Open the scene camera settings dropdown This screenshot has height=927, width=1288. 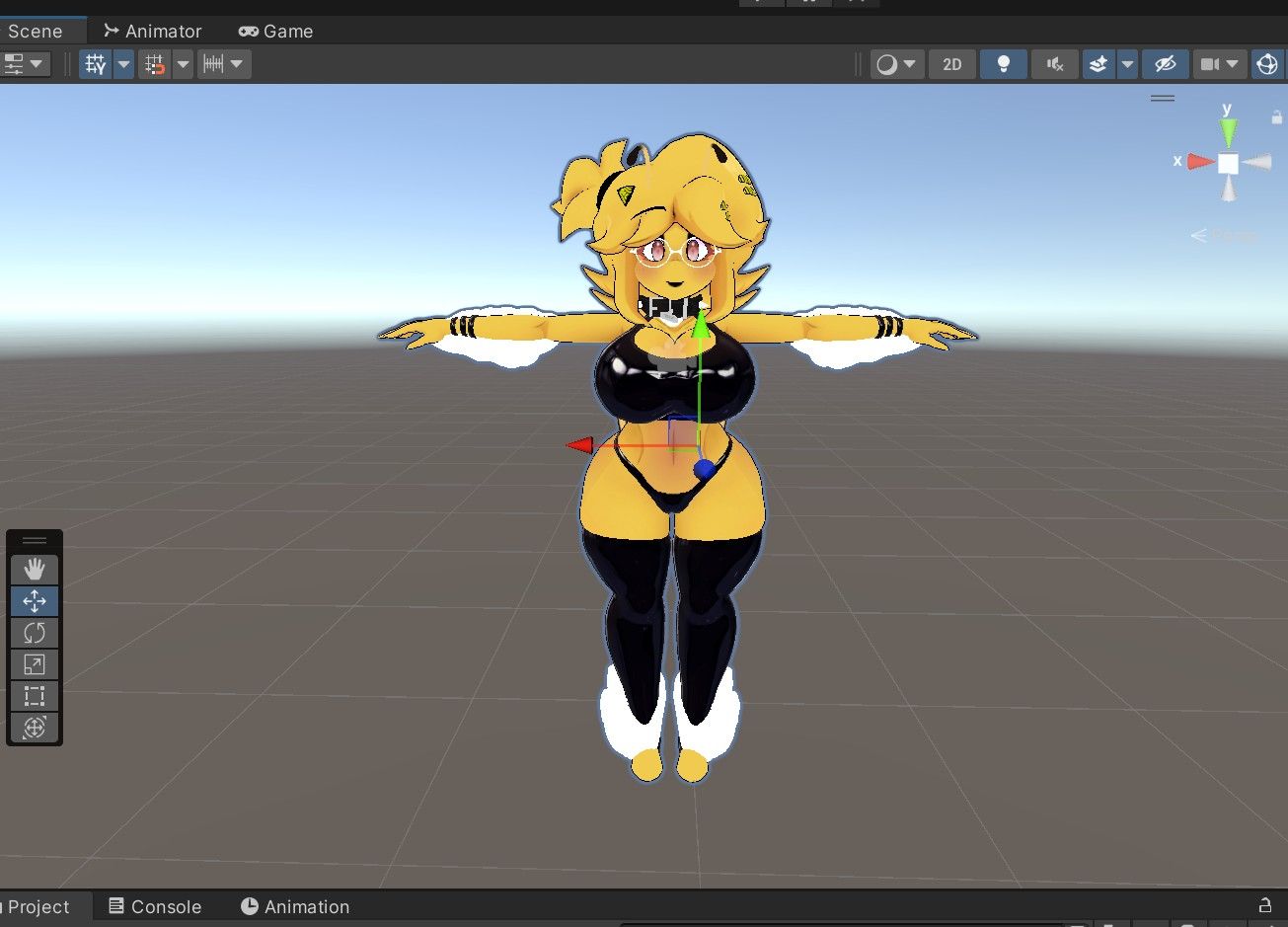coord(1220,64)
